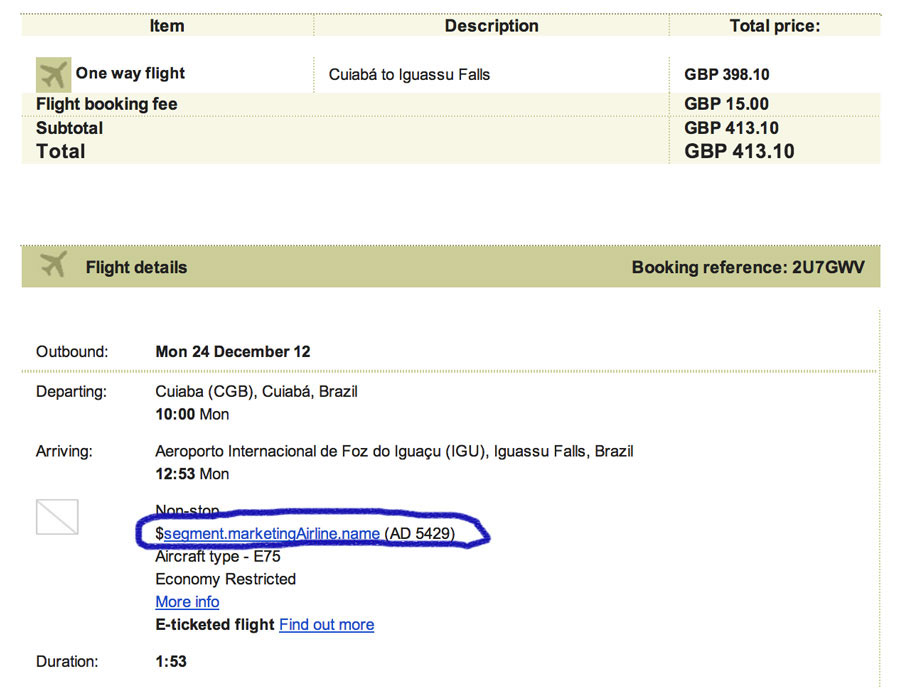Click the Description column header

click(x=491, y=26)
